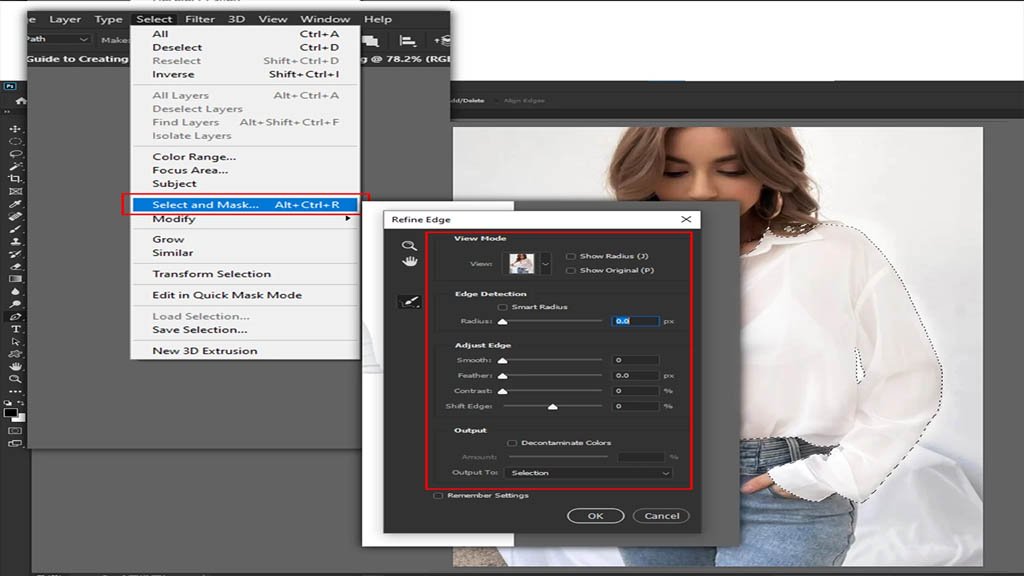Enable the Show Radius (J) checkbox
1024x576 pixels.
tap(571, 256)
